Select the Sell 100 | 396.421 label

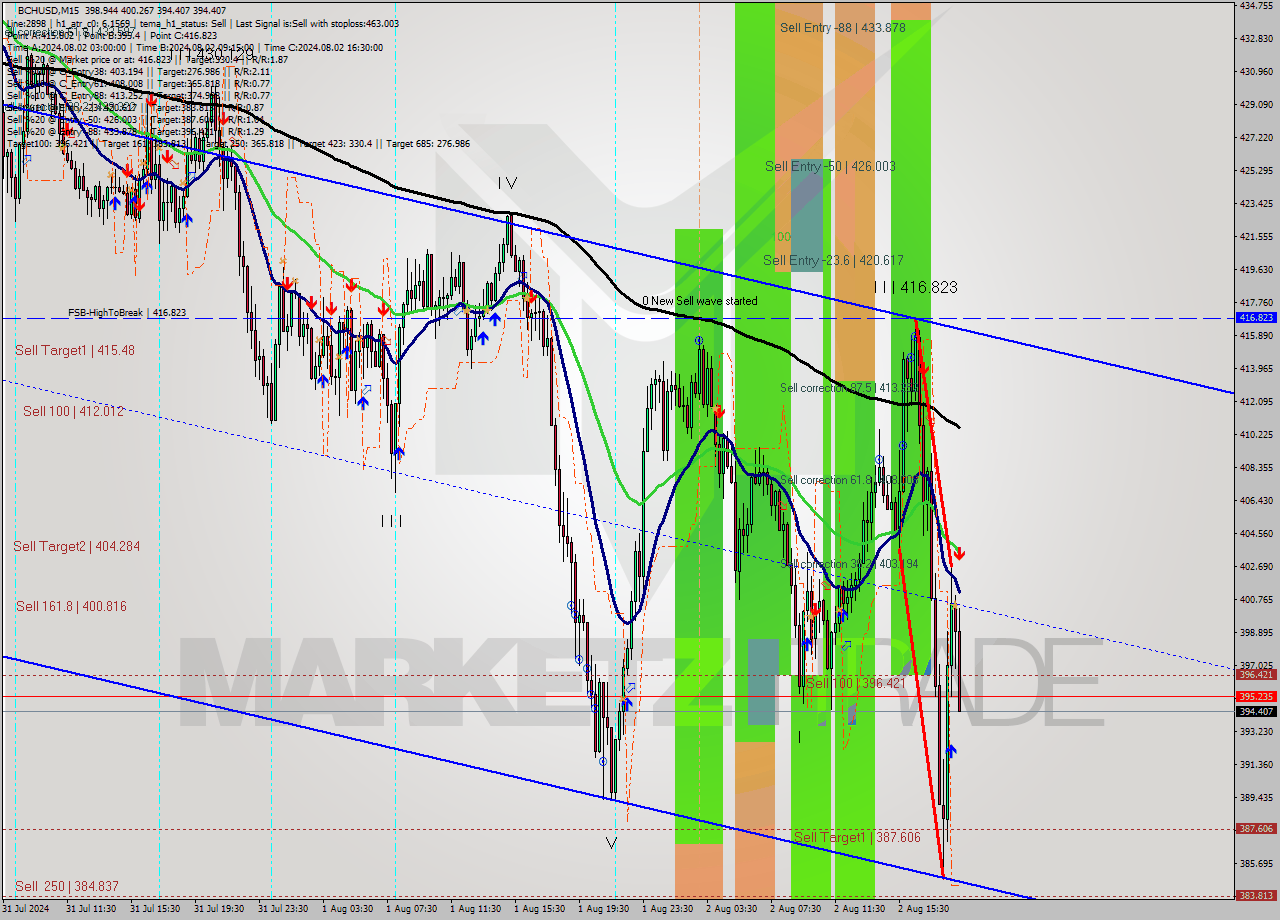pyautogui.click(x=855, y=683)
